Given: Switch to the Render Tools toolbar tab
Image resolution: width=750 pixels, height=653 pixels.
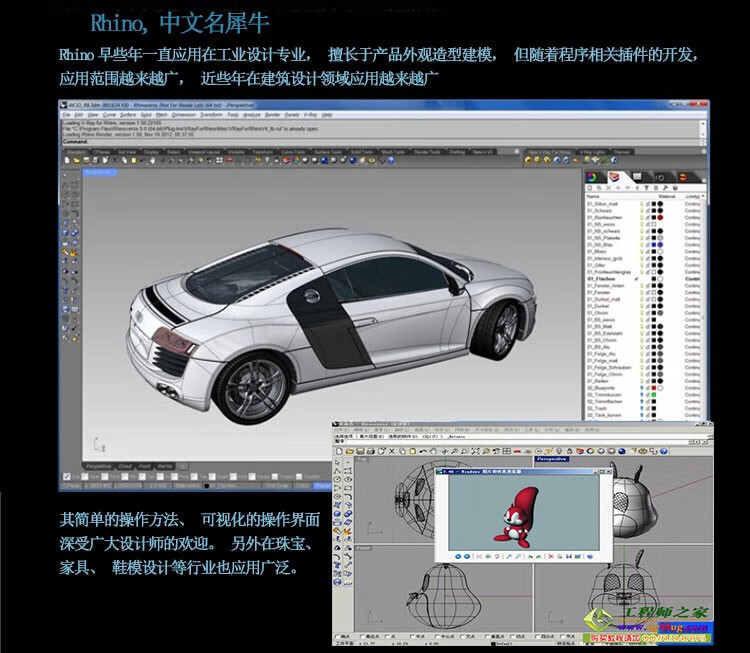Looking at the screenshot, I should coord(426,152).
